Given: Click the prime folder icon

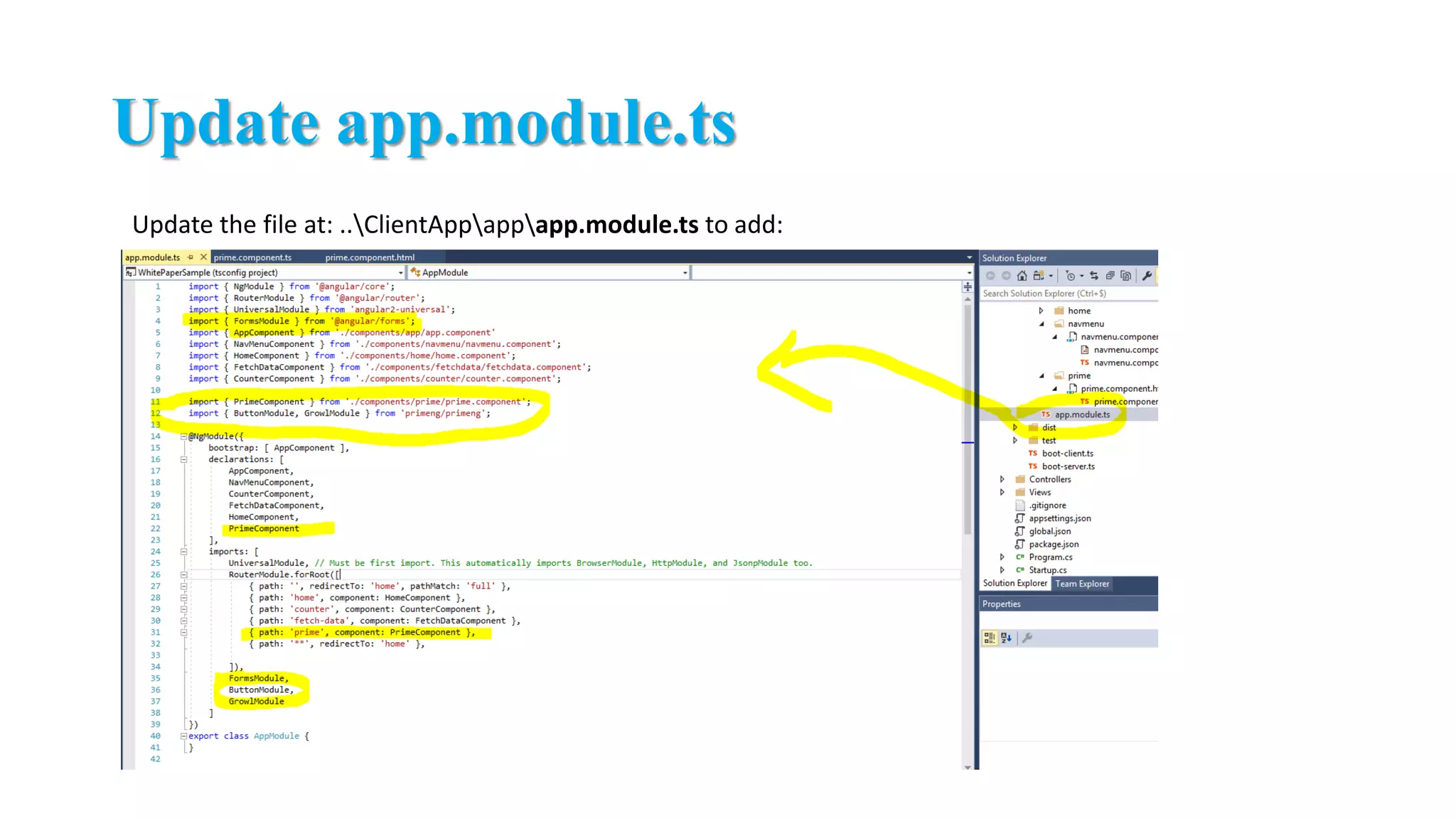Looking at the screenshot, I should coord(1059,376).
